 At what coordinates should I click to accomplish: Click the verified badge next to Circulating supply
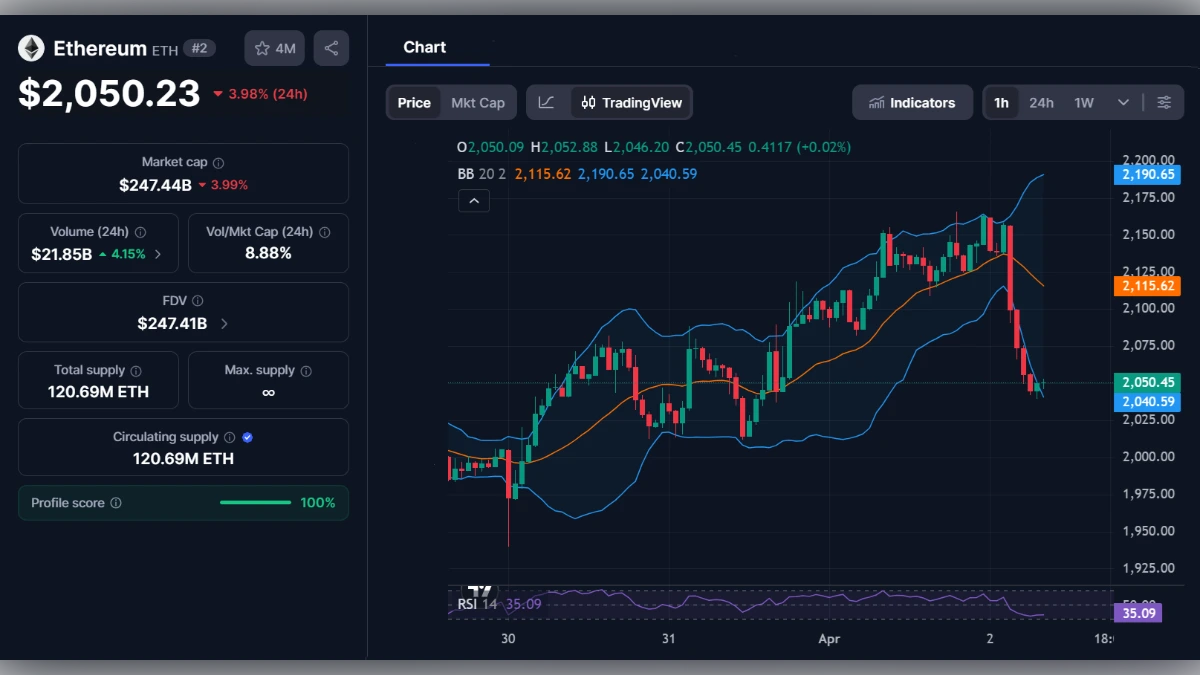[245, 436]
